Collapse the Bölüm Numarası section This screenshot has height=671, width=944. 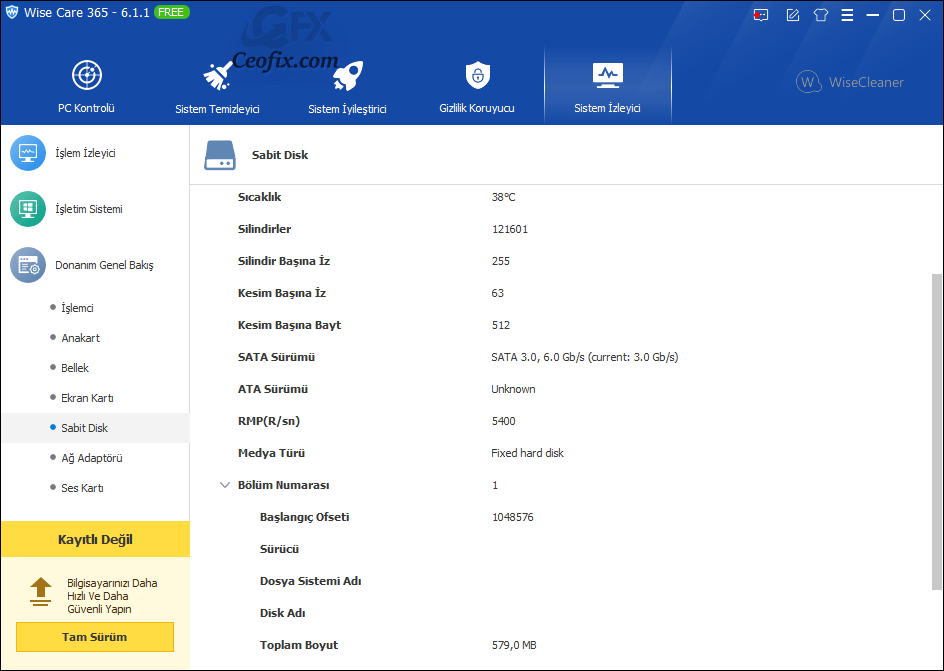pyautogui.click(x=225, y=485)
